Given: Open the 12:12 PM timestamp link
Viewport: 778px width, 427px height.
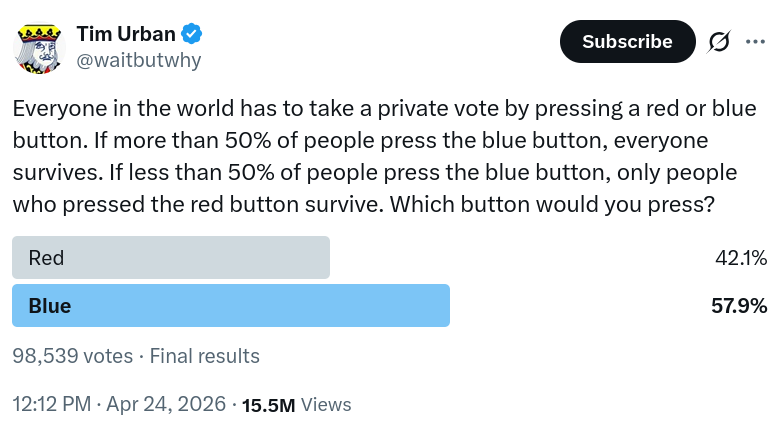Looking at the screenshot, I should tap(50, 405).
